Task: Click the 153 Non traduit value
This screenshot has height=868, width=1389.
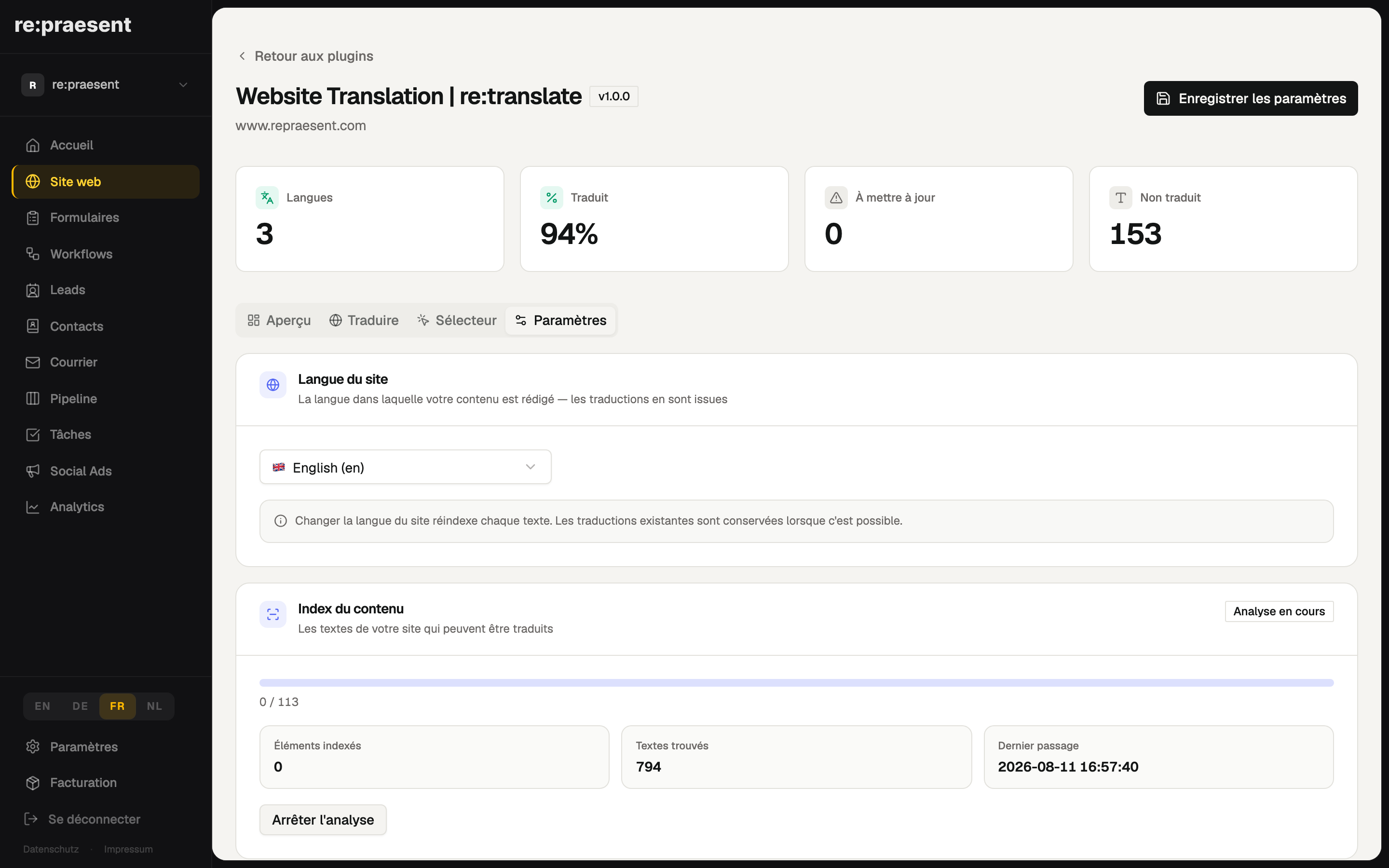Action: coord(1136,234)
